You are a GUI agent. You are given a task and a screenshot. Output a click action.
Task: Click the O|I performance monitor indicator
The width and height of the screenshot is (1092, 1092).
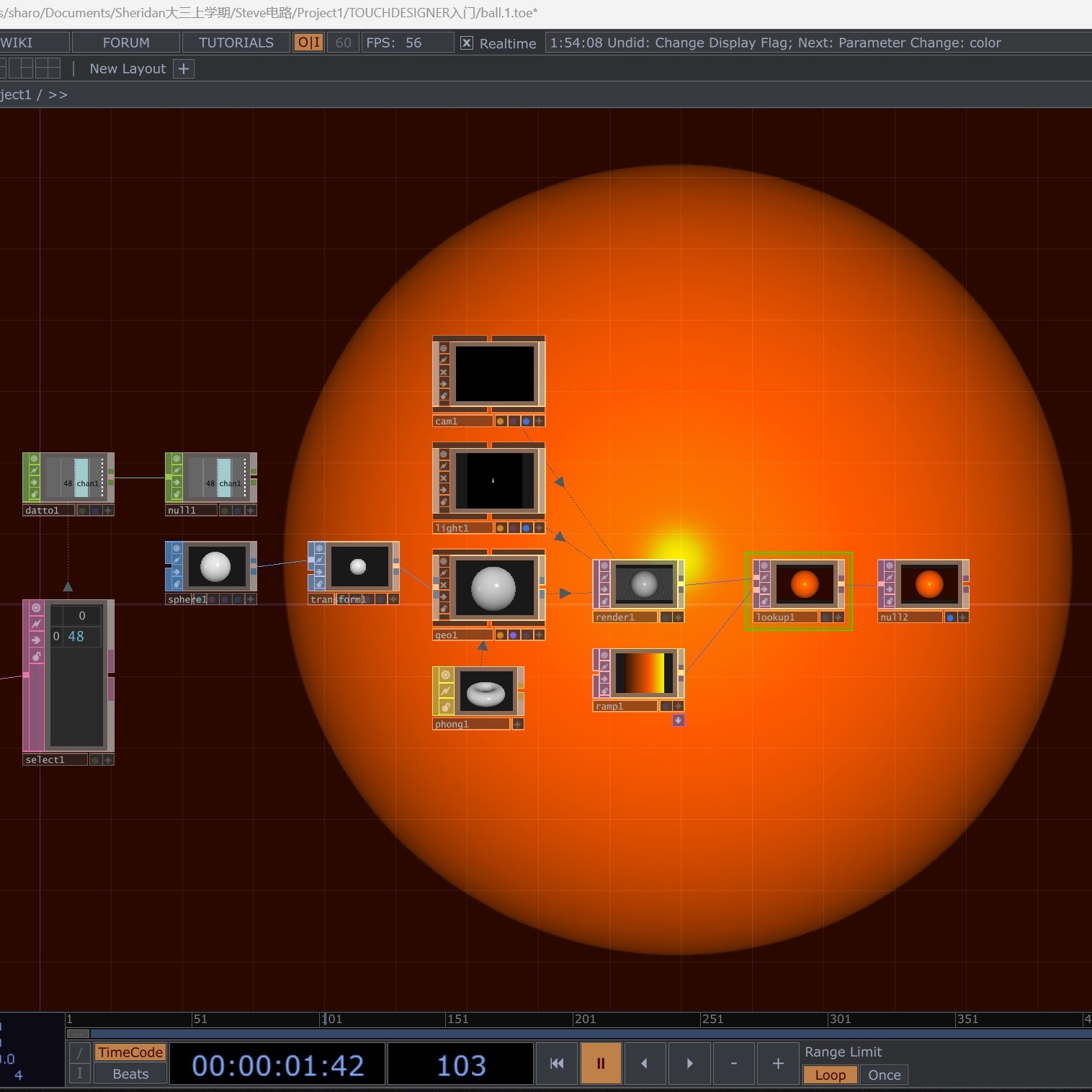308,42
